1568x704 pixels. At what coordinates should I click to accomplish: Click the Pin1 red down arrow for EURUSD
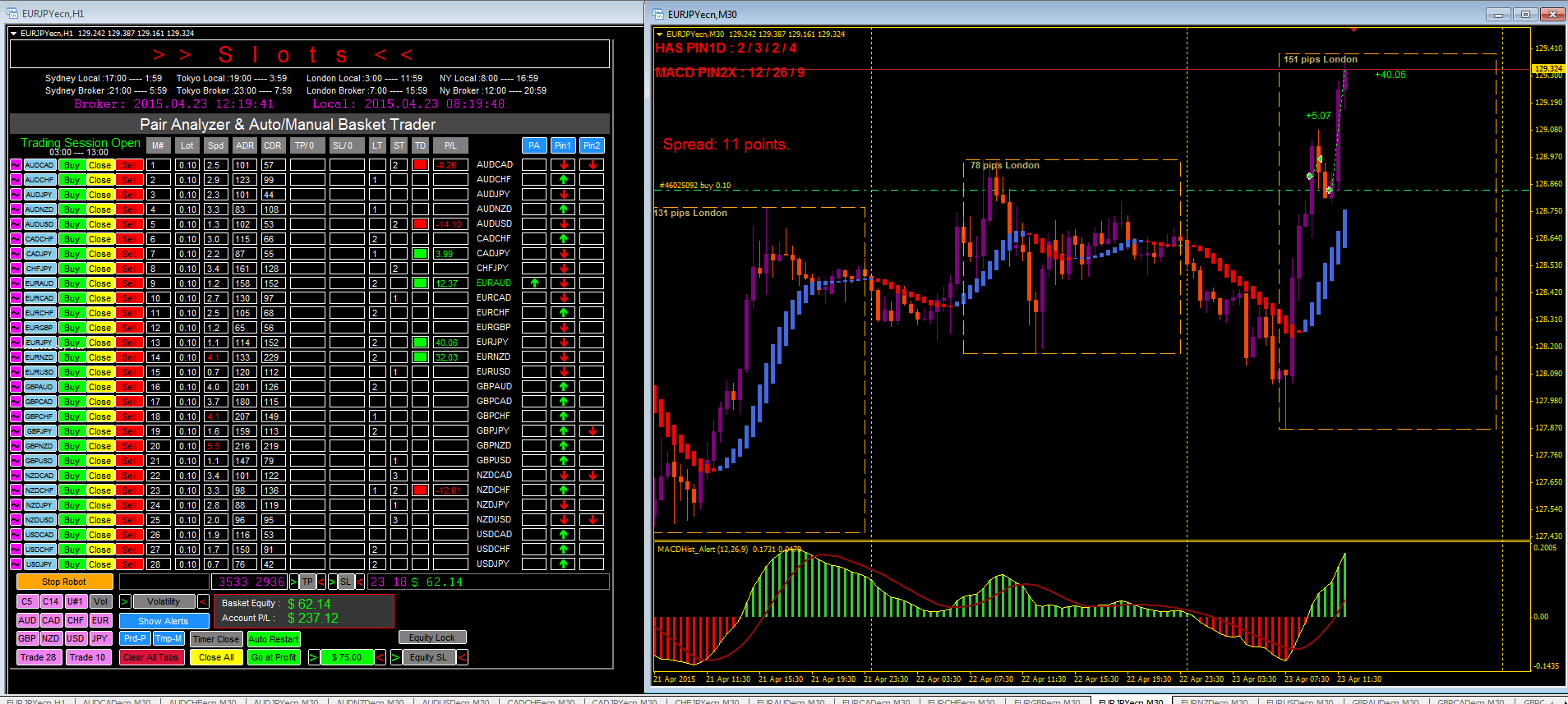(x=563, y=372)
